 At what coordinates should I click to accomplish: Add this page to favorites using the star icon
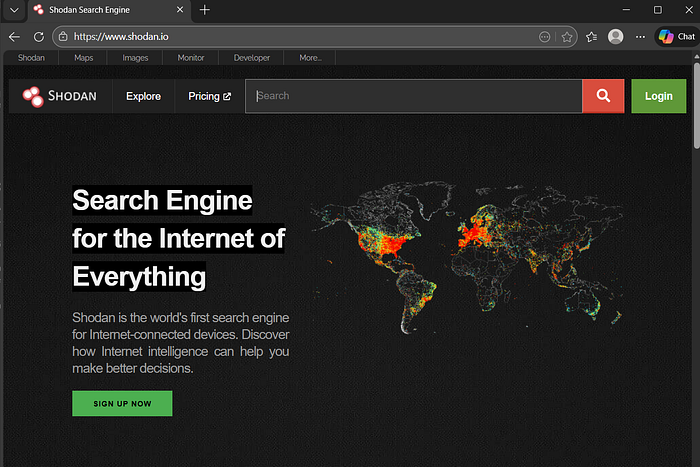(x=567, y=37)
